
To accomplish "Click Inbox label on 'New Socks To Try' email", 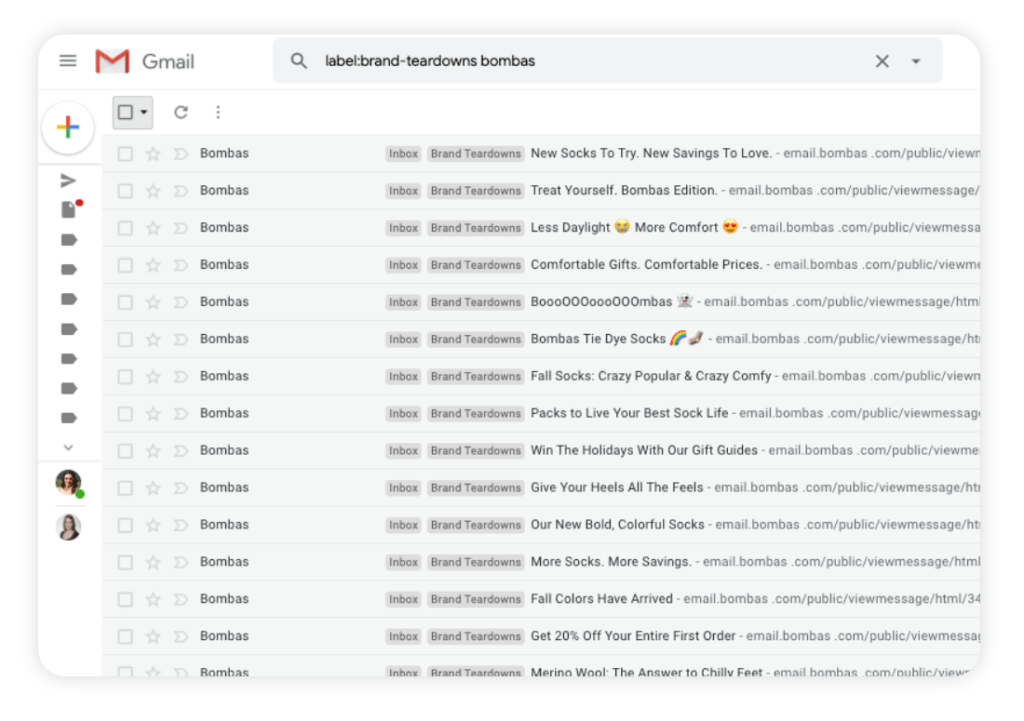I will pos(403,154).
